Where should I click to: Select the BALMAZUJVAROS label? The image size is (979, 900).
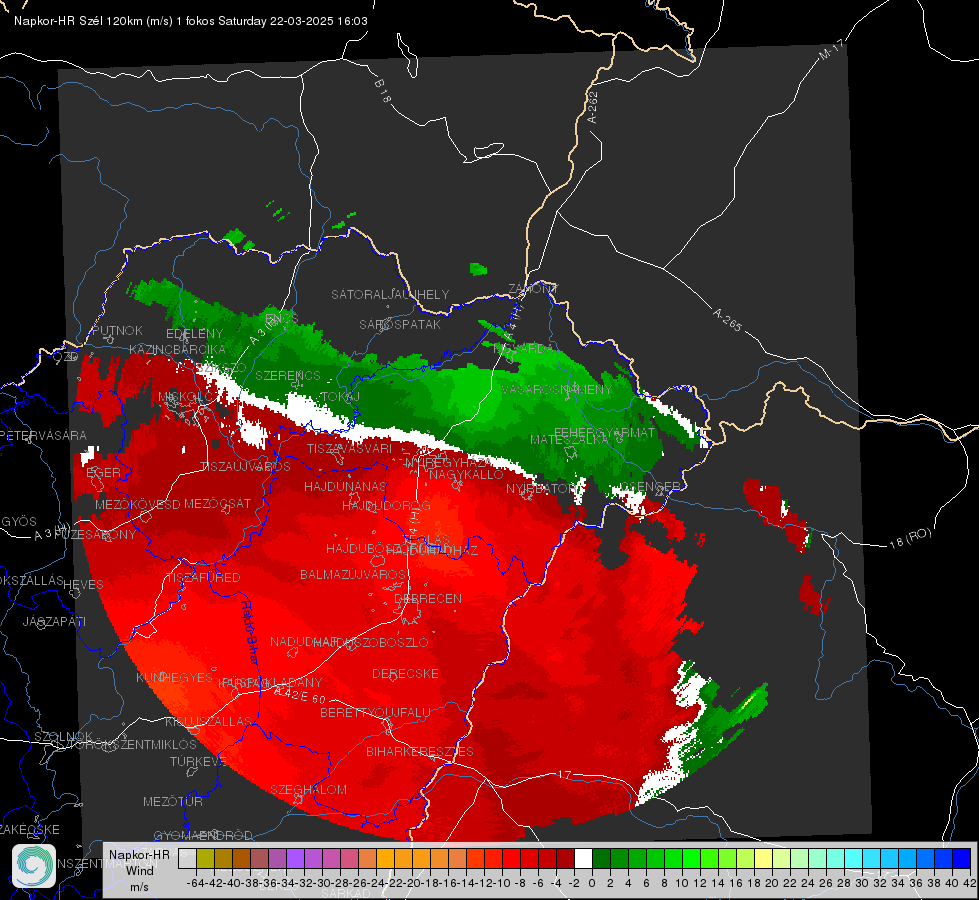coord(353,574)
